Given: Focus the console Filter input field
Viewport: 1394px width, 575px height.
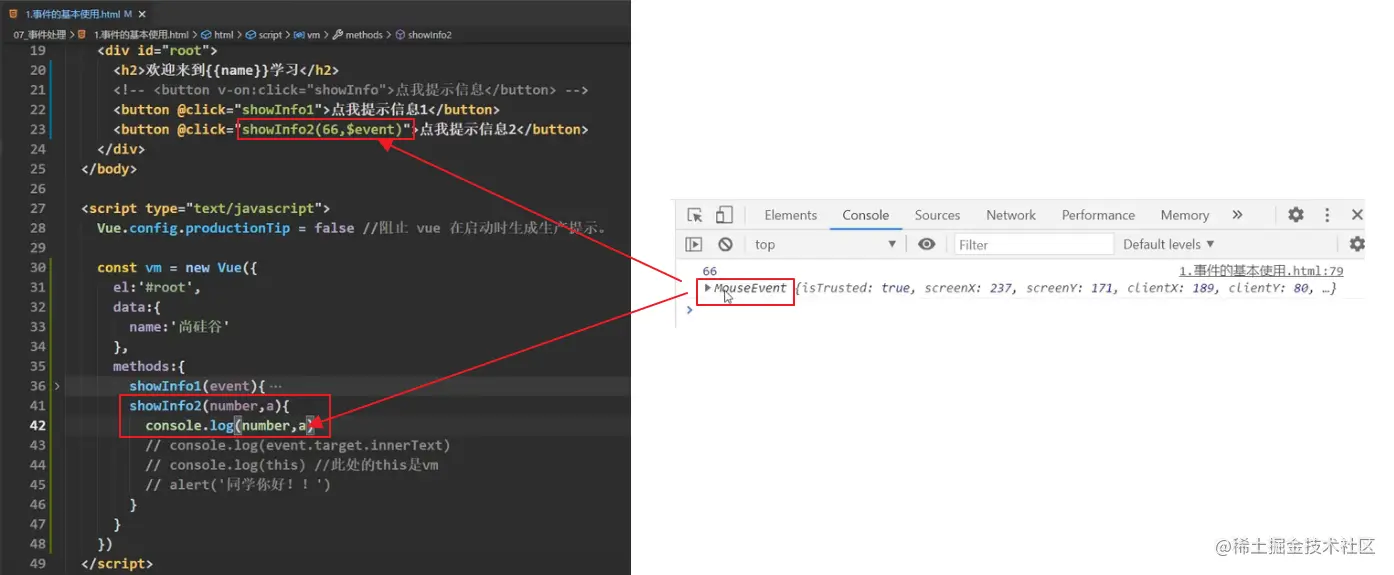Looking at the screenshot, I should [1033, 244].
